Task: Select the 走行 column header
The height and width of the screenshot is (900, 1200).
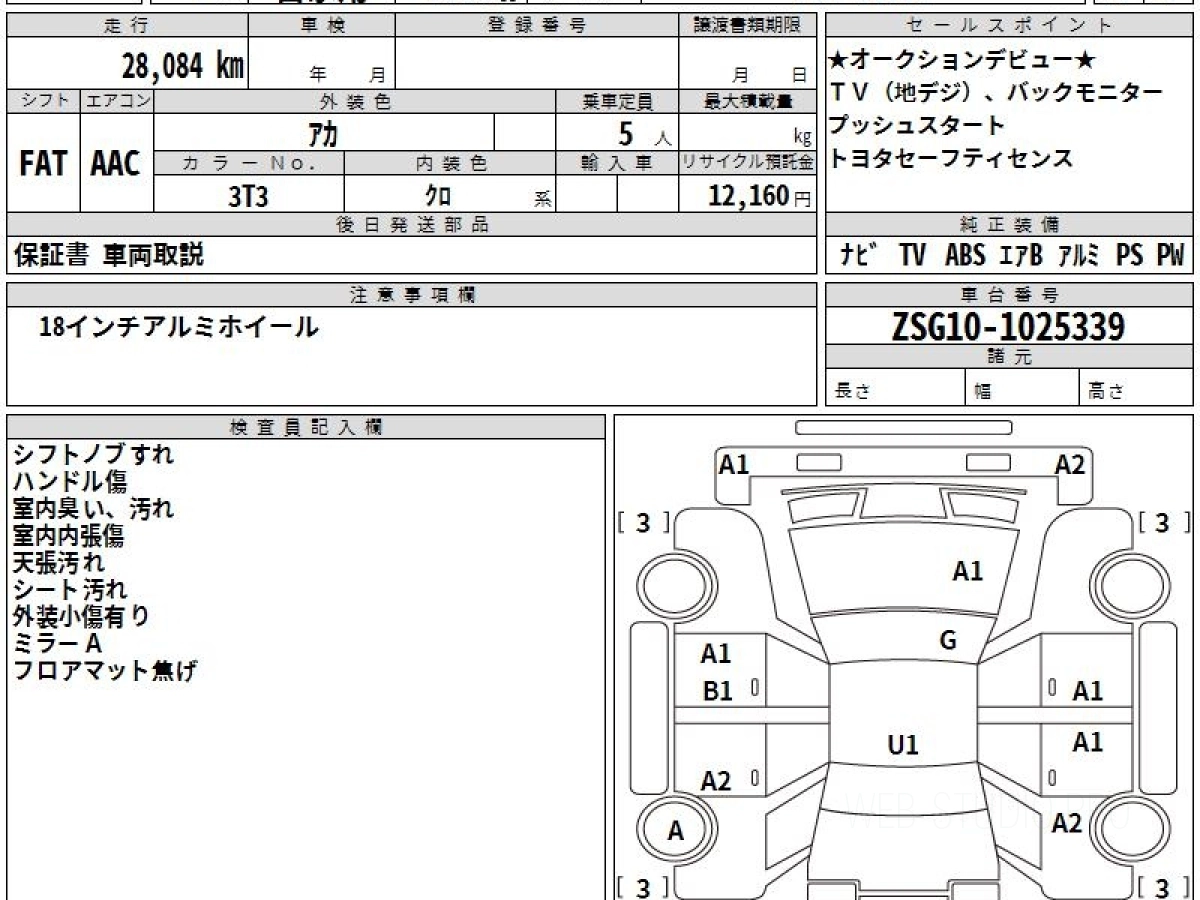Action: [x=127, y=26]
